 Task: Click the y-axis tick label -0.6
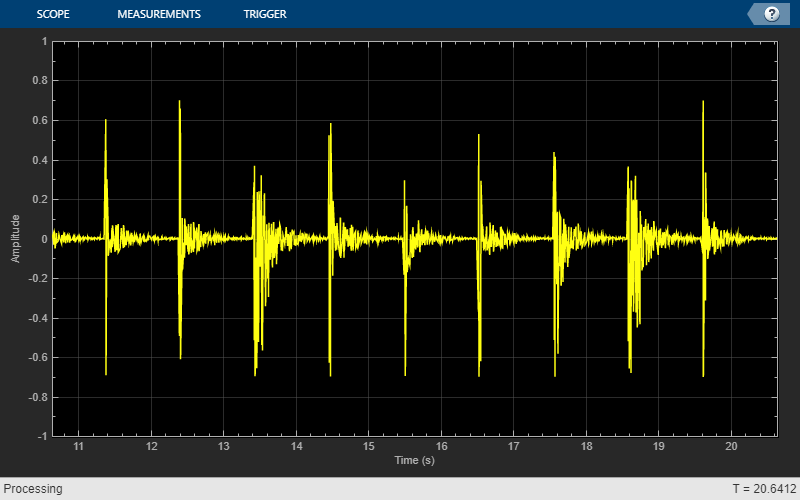point(38,358)
